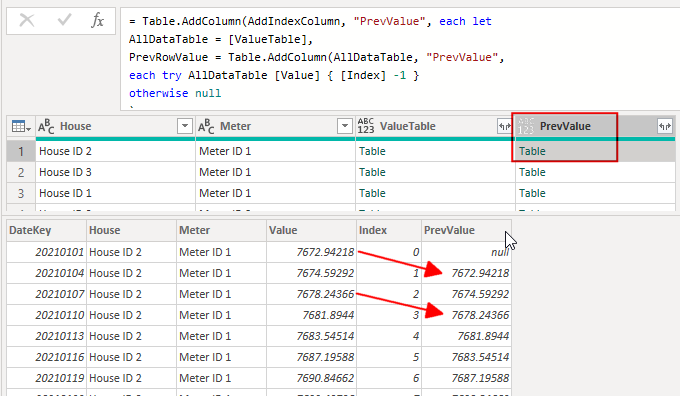Click the ABC type icon of House column

pyautogui.click(x=46, y=126)
